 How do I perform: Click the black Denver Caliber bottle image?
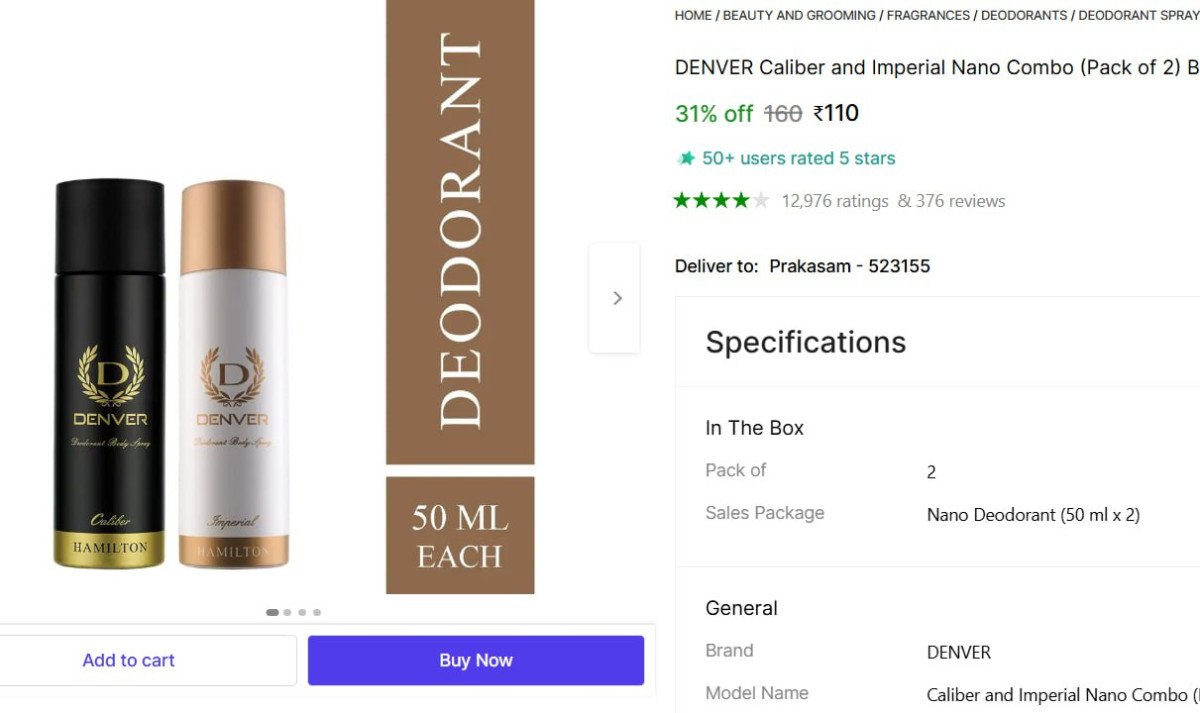point(109,373)
